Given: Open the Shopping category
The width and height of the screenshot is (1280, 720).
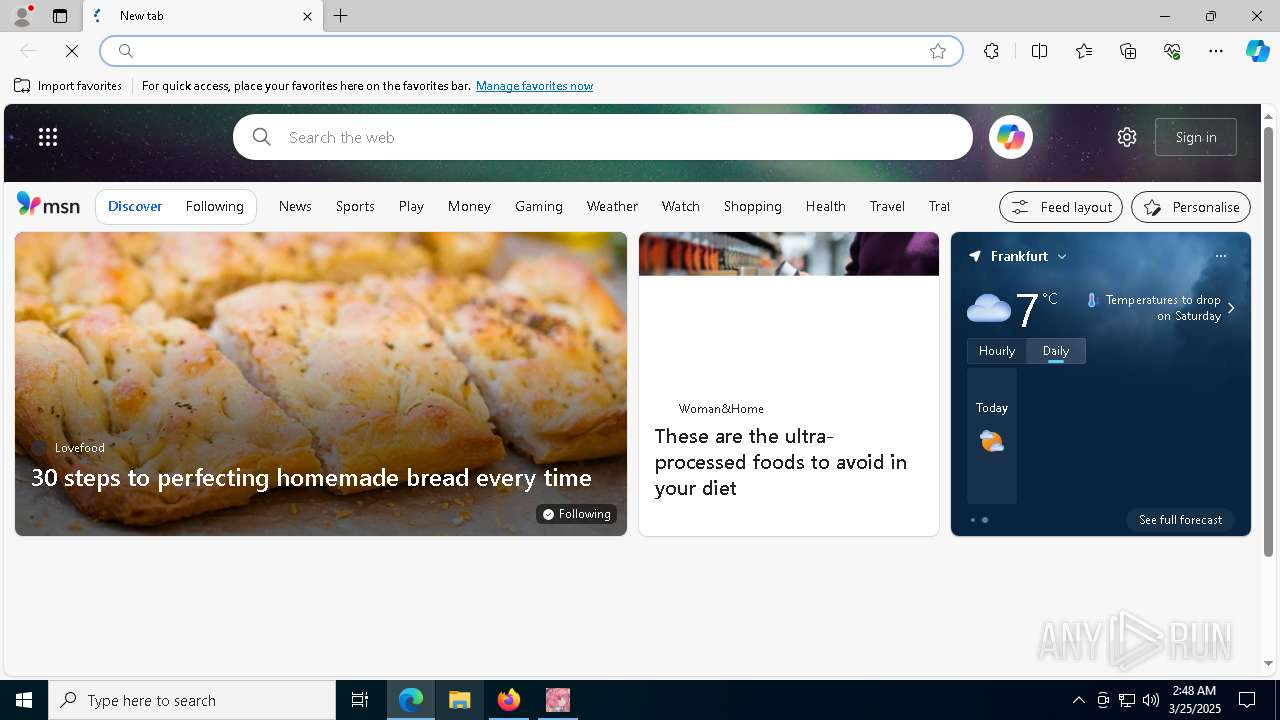Looking at the screenshot, I should [753, 206].
